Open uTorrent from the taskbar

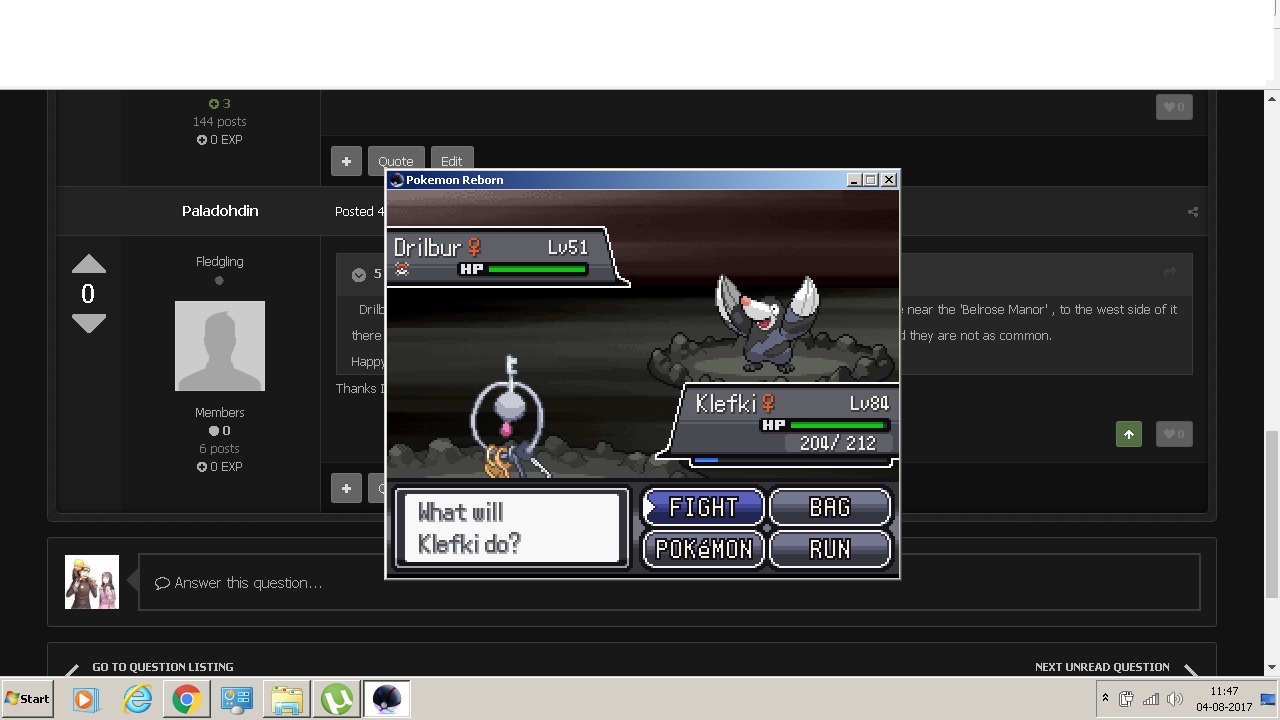coord(337,699)
